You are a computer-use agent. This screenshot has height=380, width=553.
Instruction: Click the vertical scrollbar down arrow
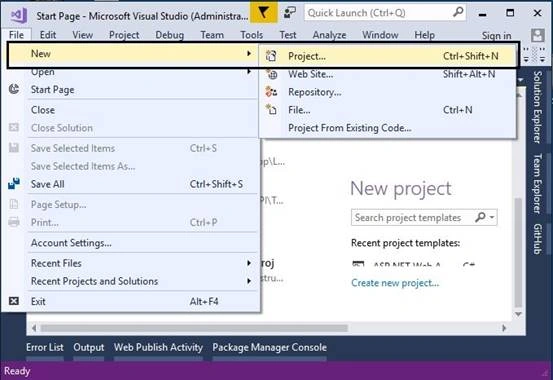(x=518, y=314)
